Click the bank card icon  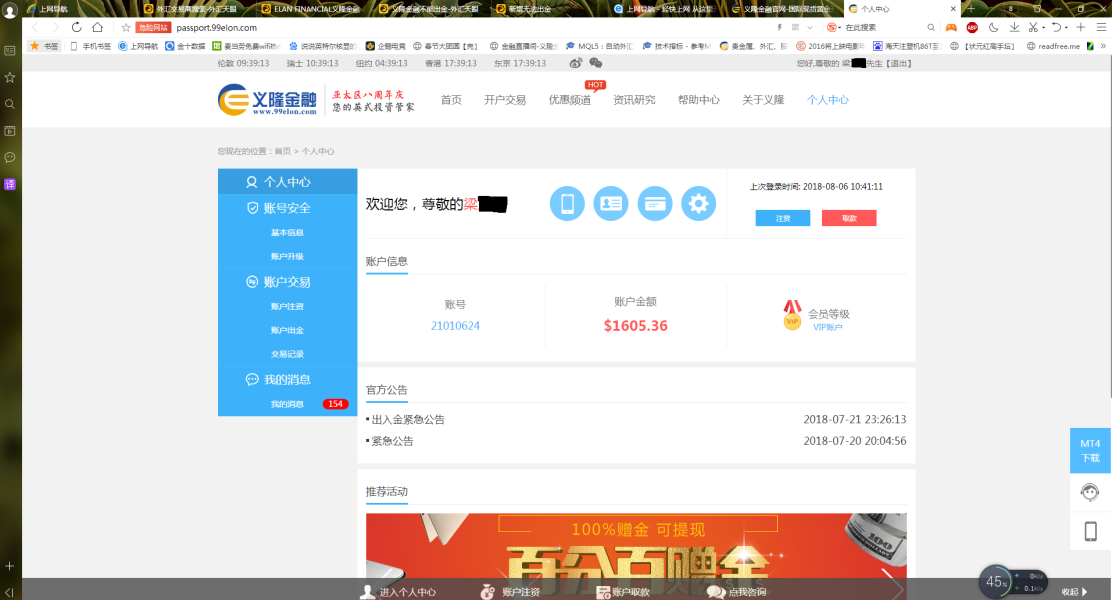point(655,204)
